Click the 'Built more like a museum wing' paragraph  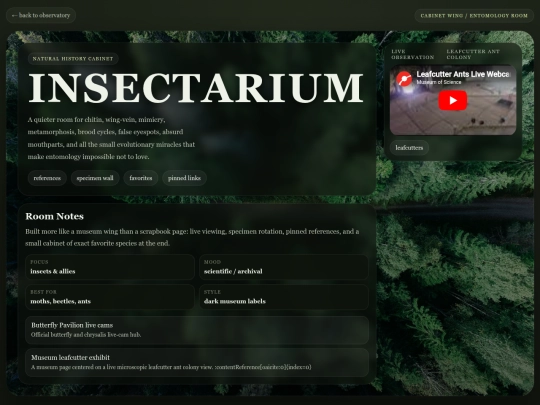coord(192,237)
